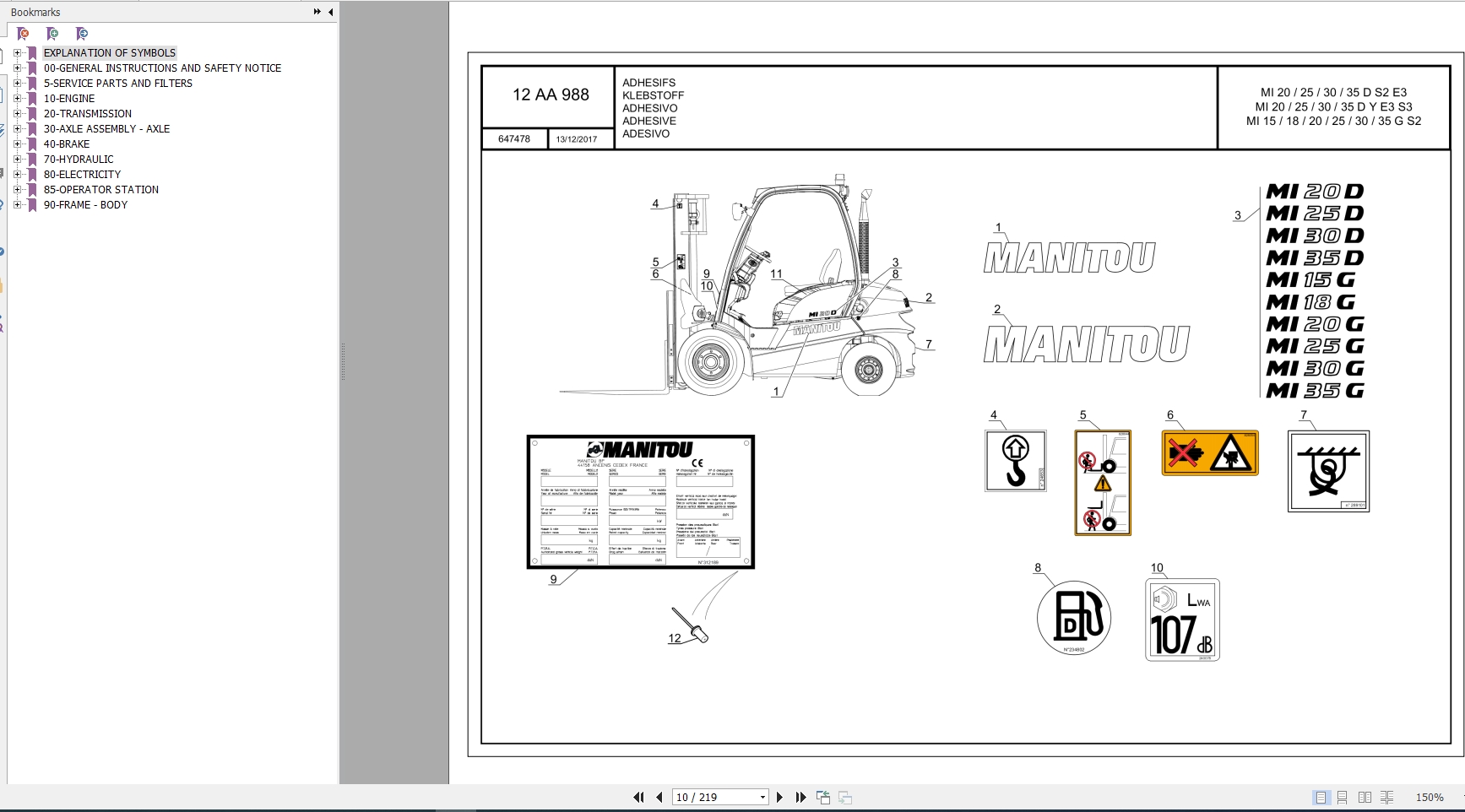Open the page number dropdown
Image resolution: width=1465 pixels, height=812 pixels.
click(762, 797)
